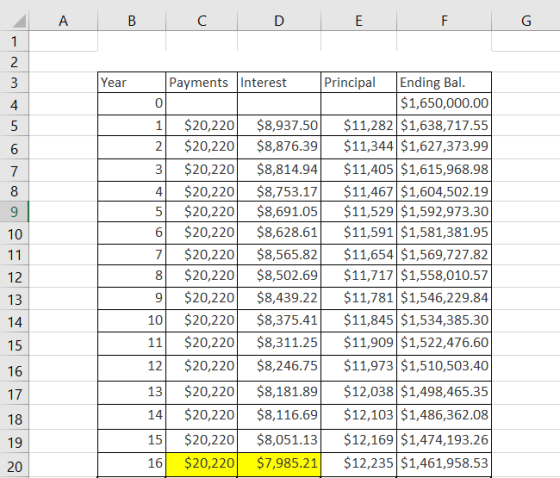
Task: Select principal cell $11,344
Action: (x=359, y=147)
